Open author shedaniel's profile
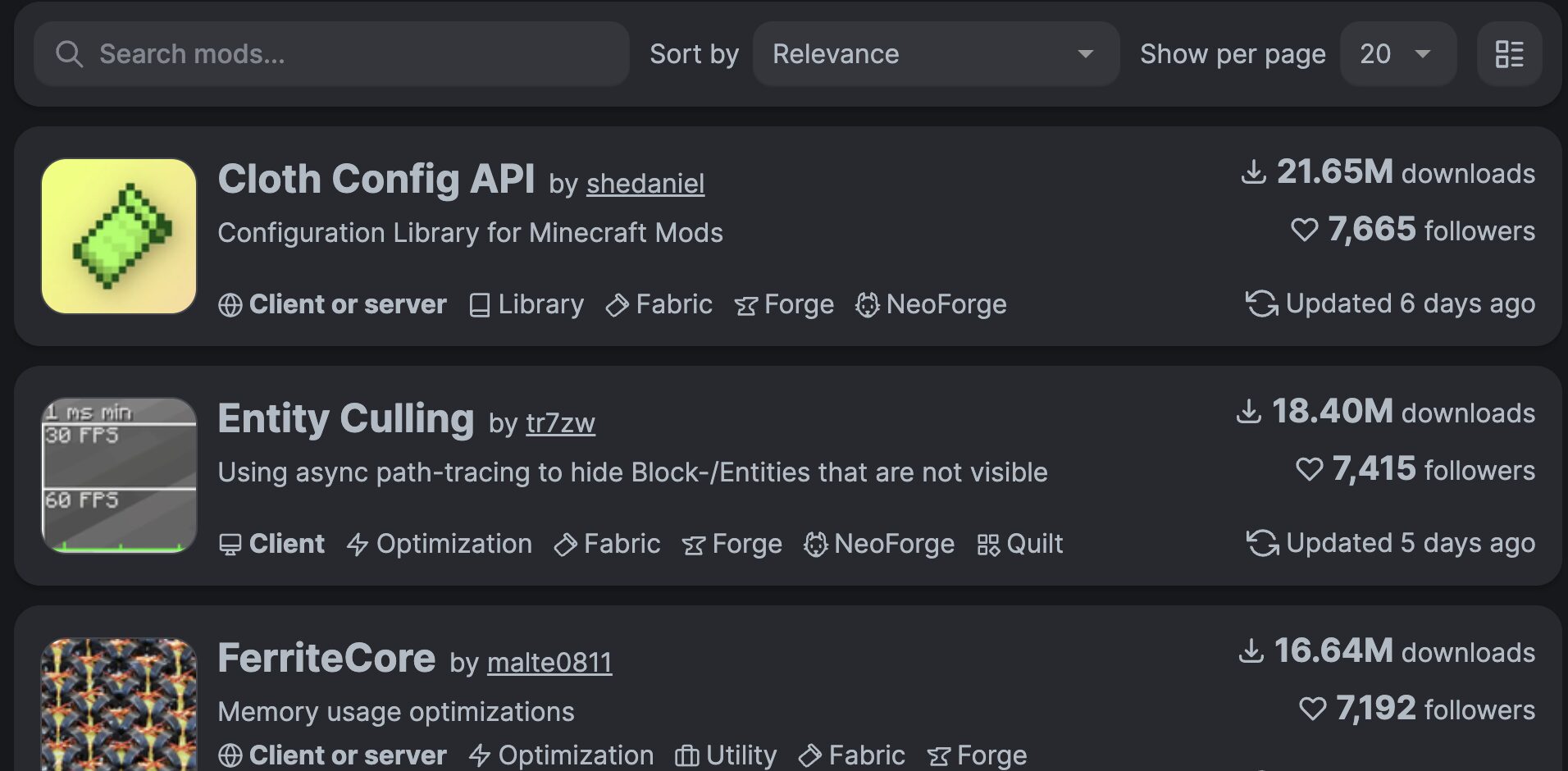Screen dimensions: 1568x771 (645, 184)
